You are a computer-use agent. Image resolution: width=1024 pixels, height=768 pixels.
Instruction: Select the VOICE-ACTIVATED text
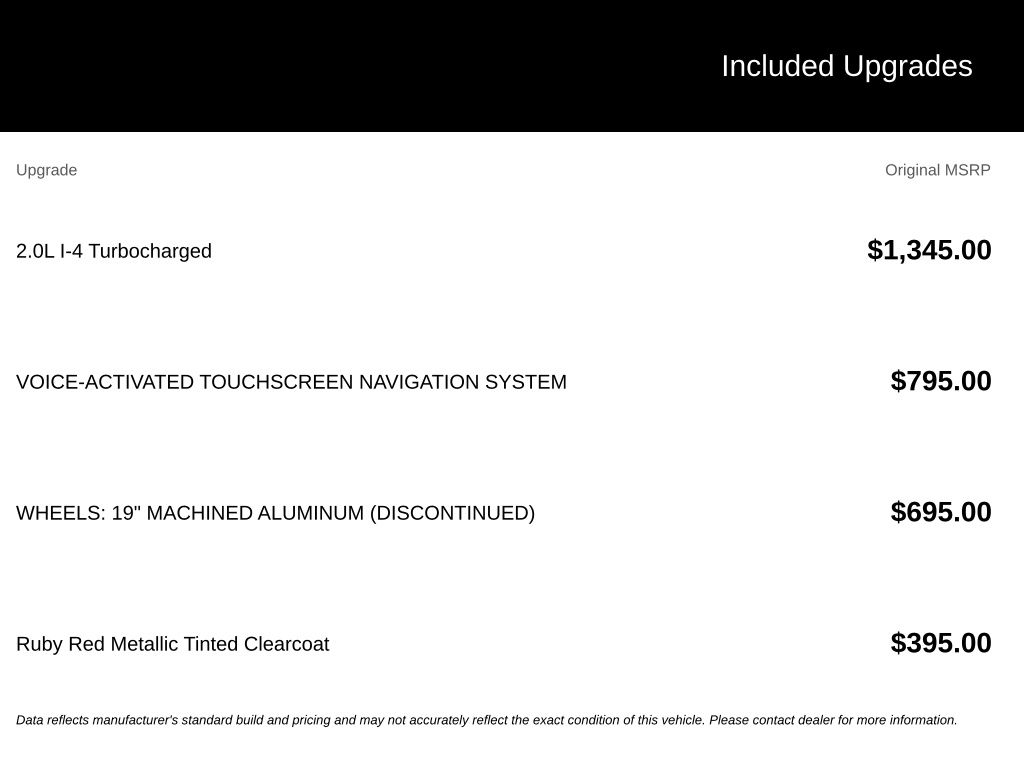click(x=104, y=382)
